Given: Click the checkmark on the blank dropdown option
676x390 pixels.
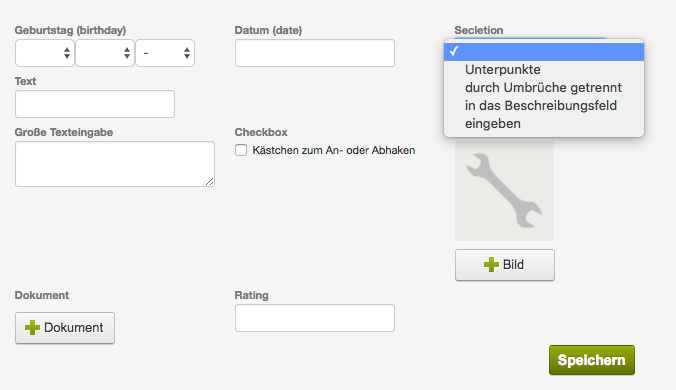Looking at the screenshot, I should coord(454,51).
